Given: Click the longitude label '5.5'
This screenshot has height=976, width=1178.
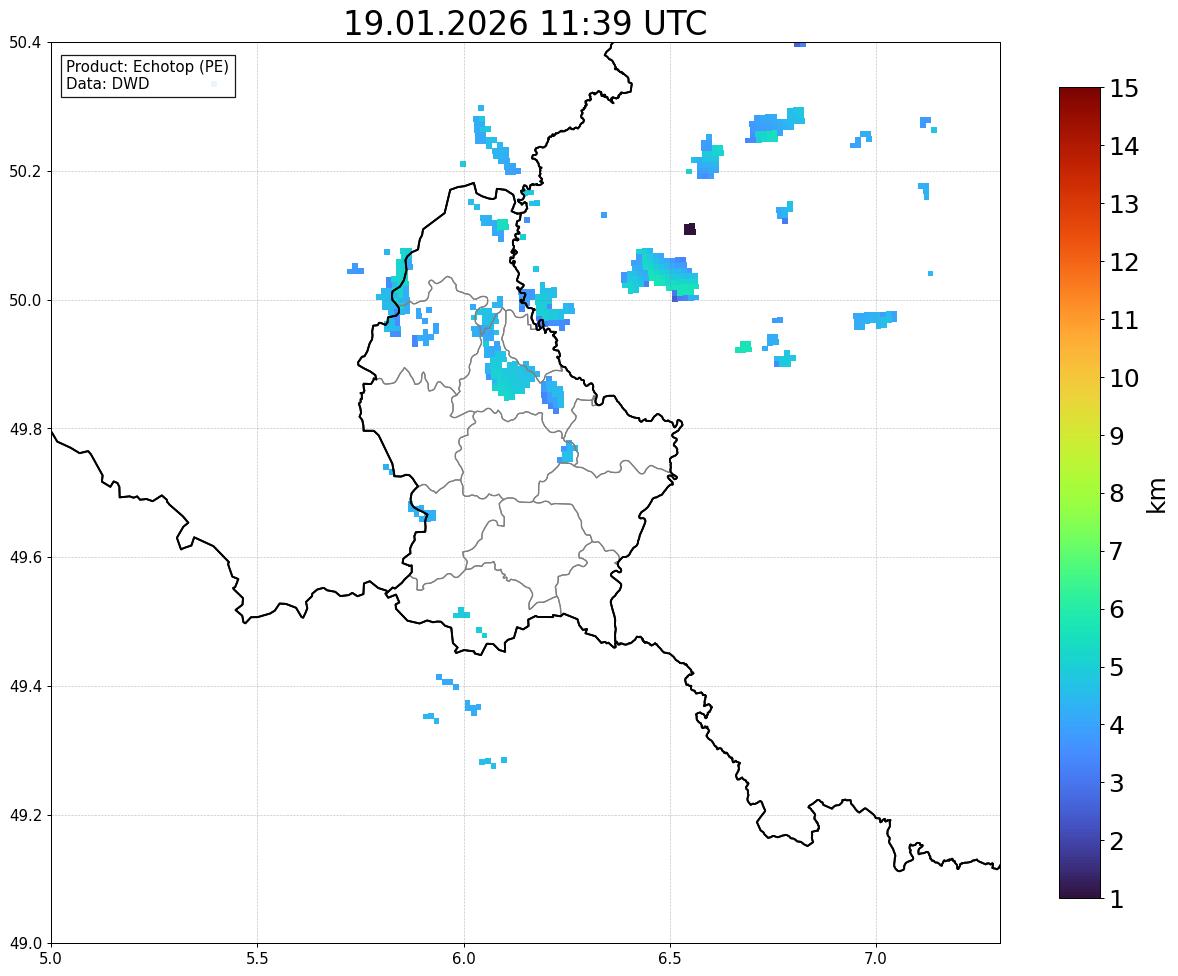Looking at the screenshot, I should click(258, 959).
